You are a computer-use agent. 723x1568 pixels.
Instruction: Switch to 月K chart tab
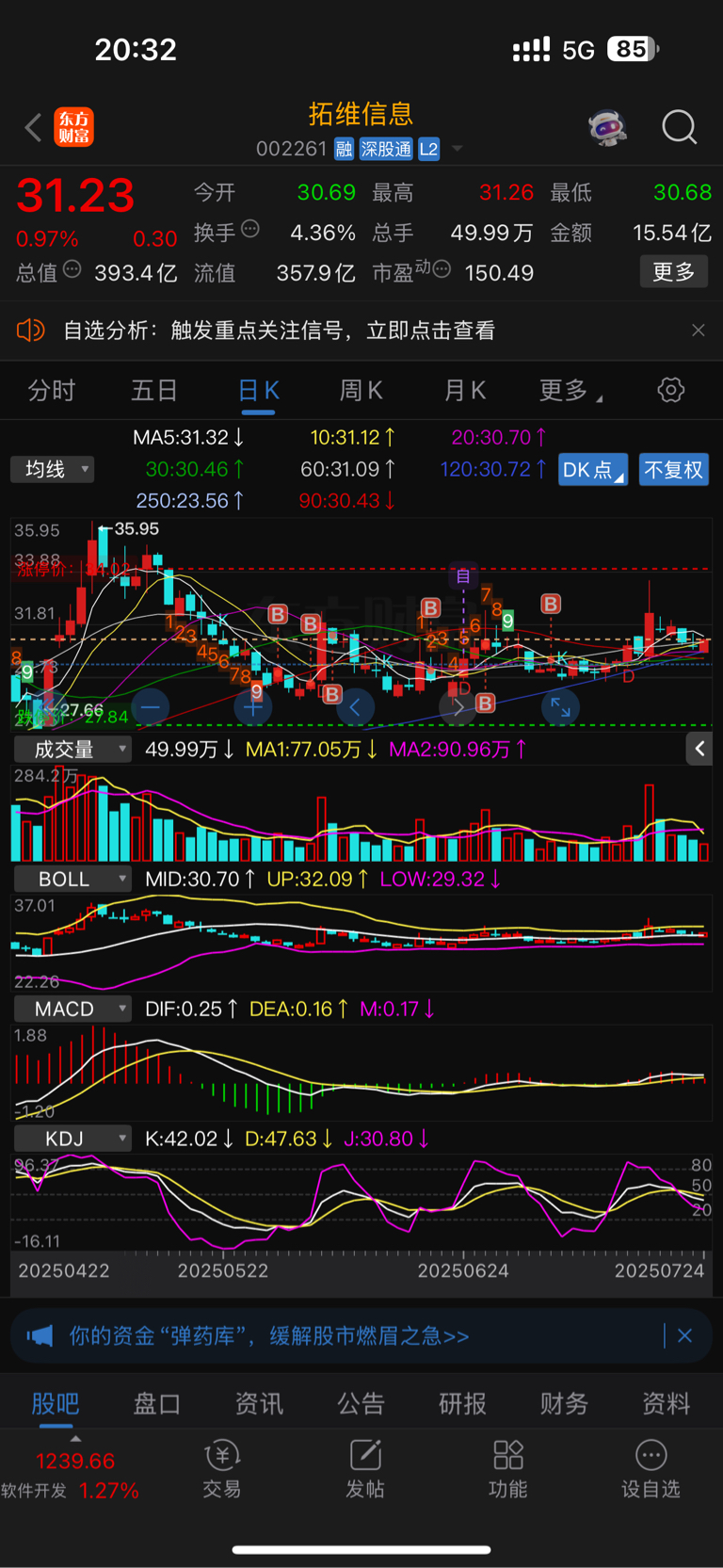point(465,391)
